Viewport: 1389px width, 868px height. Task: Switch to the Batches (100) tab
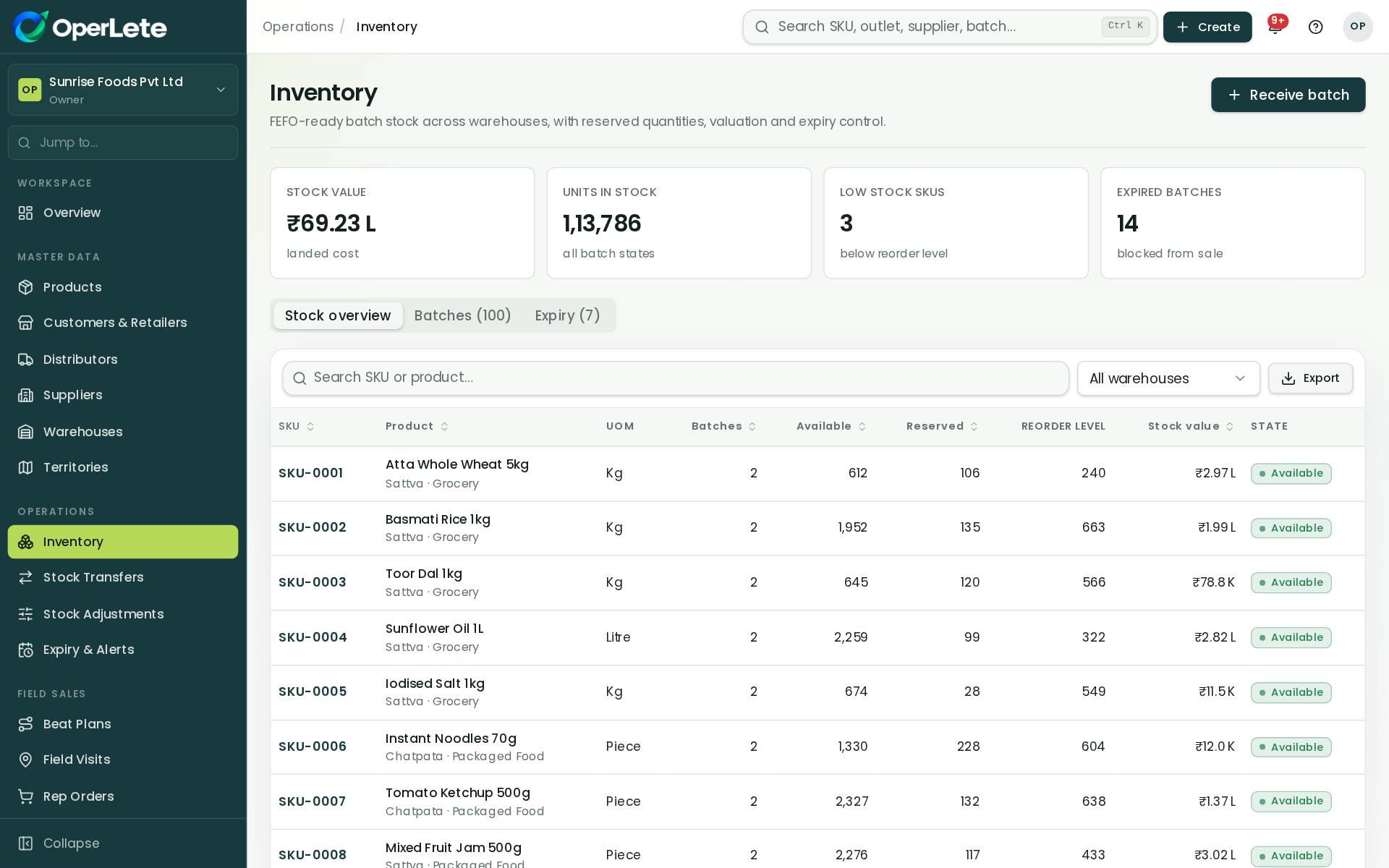pos(463,315)
